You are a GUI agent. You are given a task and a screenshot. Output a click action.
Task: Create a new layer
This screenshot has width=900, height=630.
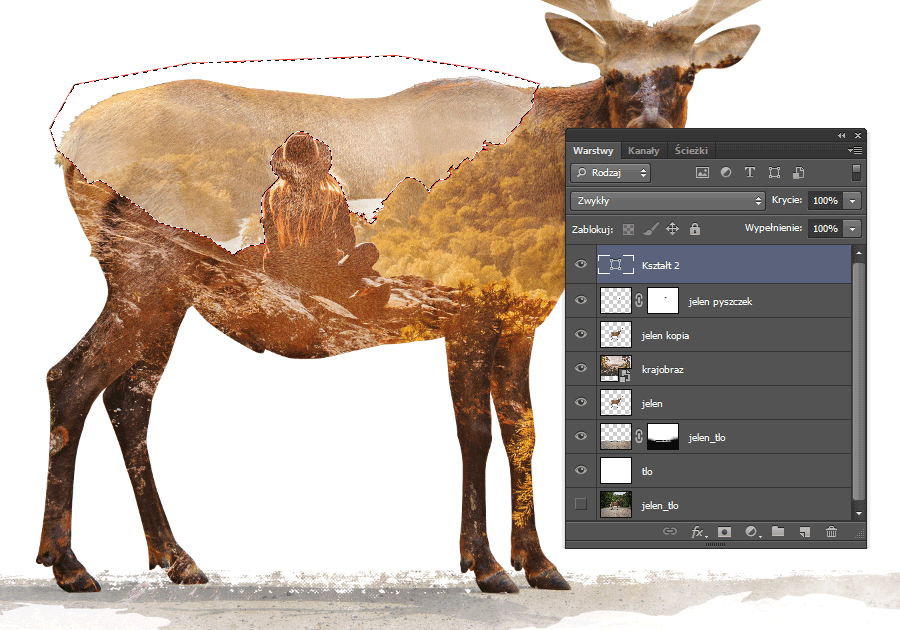pyautogui.click(x=805, y=532)
